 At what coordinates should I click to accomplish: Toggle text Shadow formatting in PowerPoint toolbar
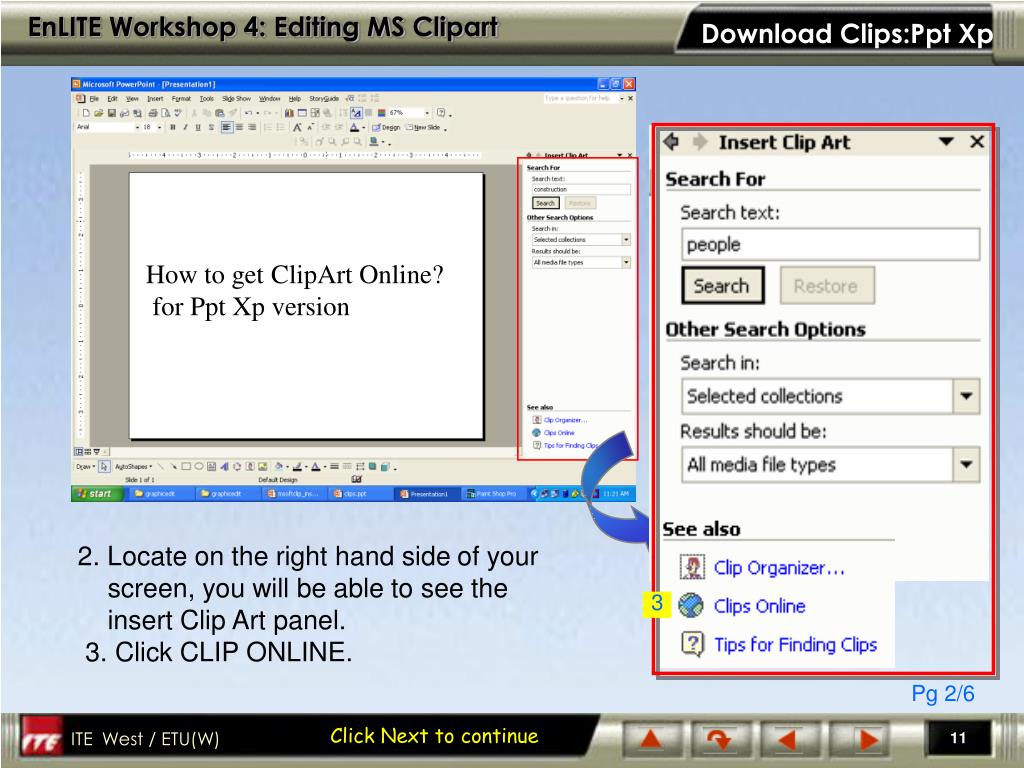(x=211, y=127)
